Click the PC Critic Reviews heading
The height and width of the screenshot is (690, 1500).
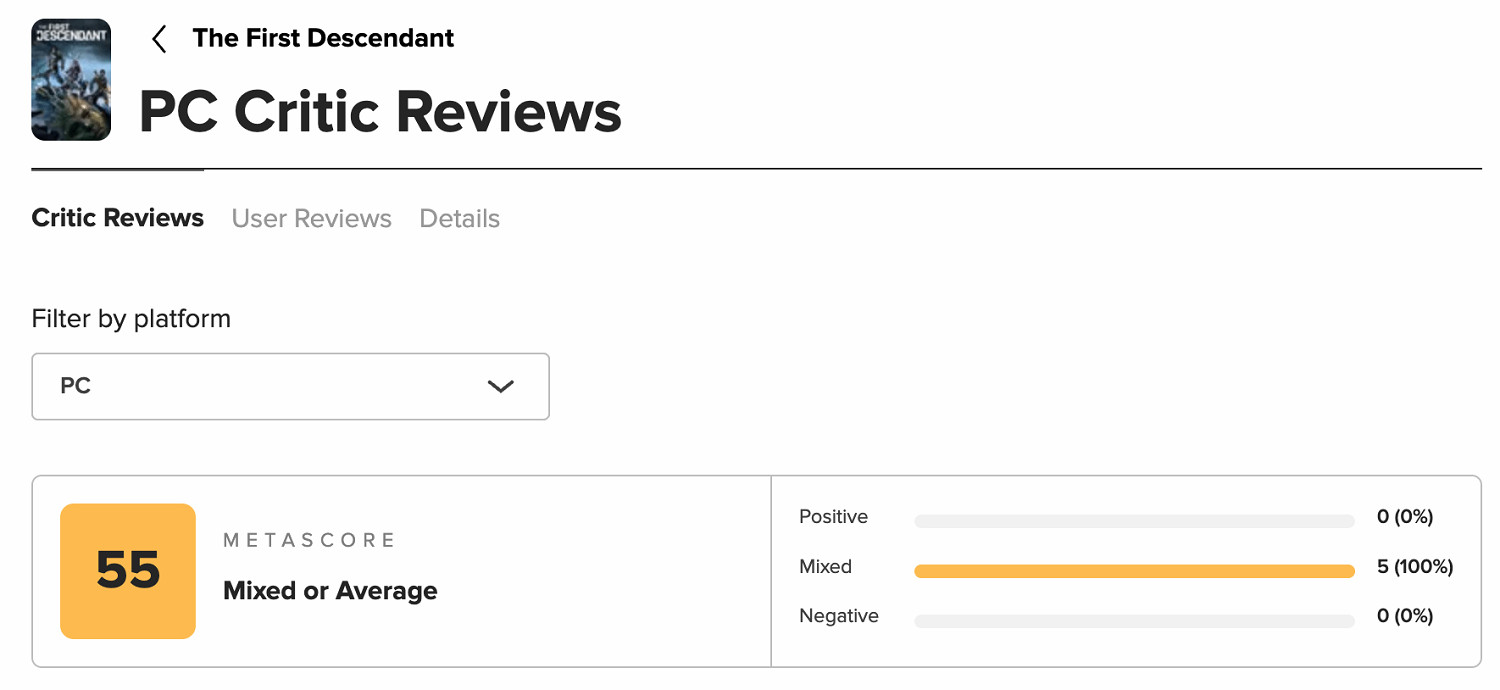(x=380, y=111)
